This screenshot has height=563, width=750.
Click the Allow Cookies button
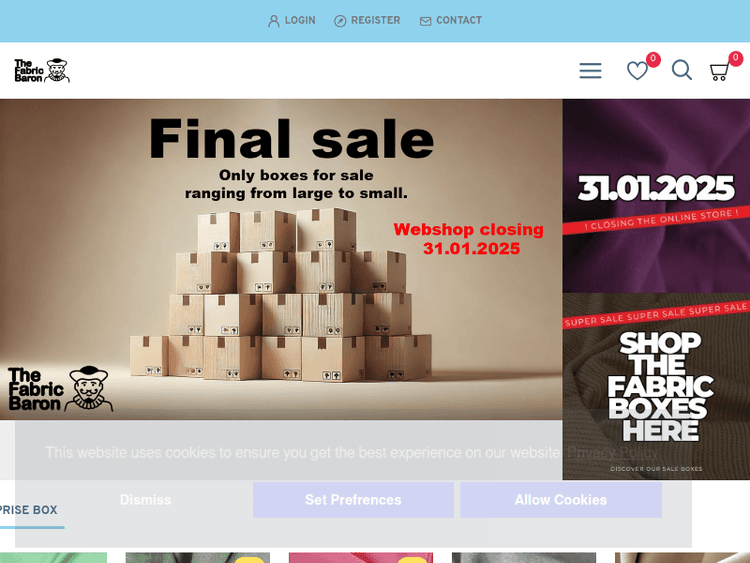tap(561, 500)
